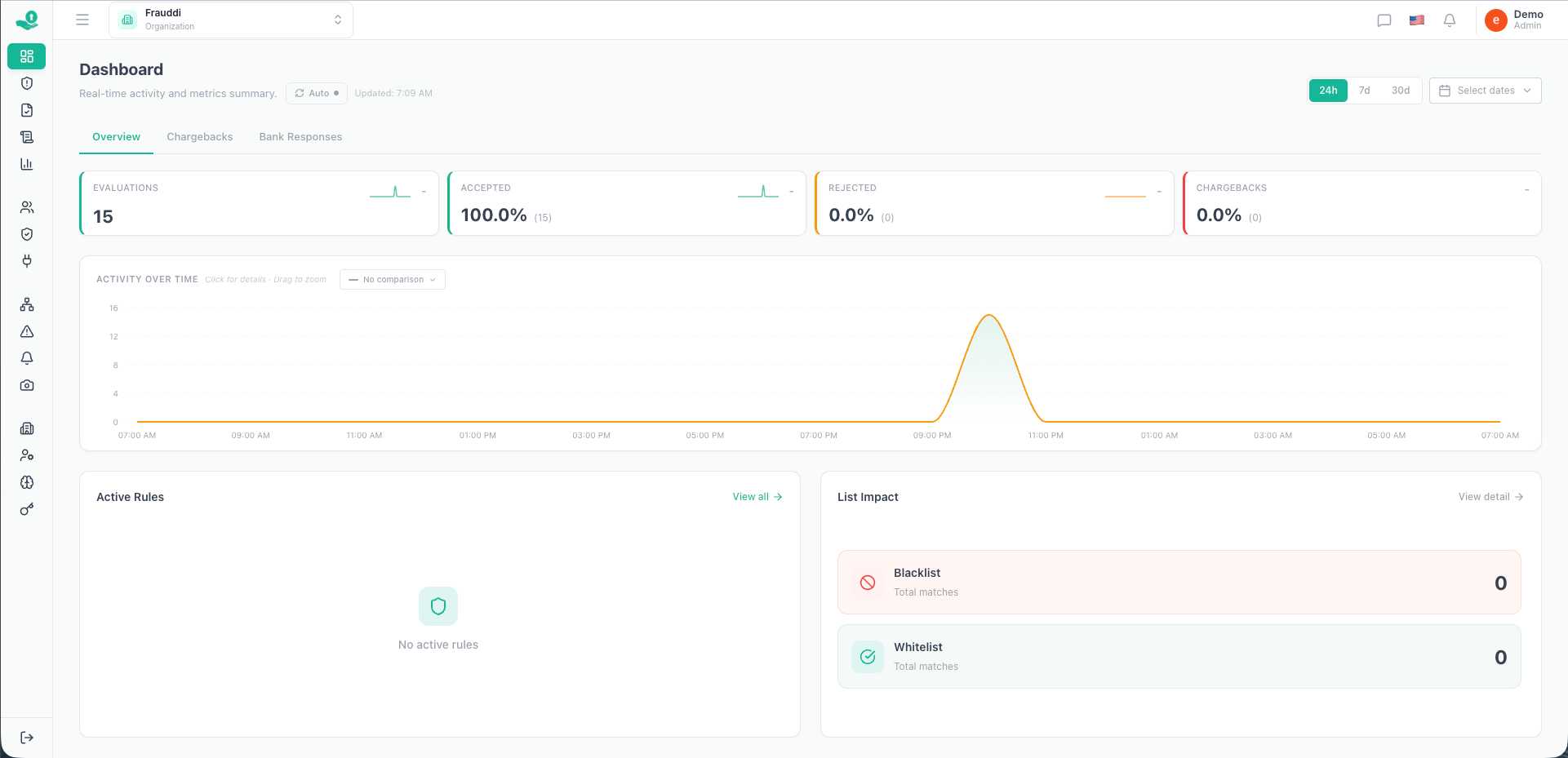The image size is (1568, 758).
Task: Expand the Frauddi organization switcher
Action: point(230,19)
